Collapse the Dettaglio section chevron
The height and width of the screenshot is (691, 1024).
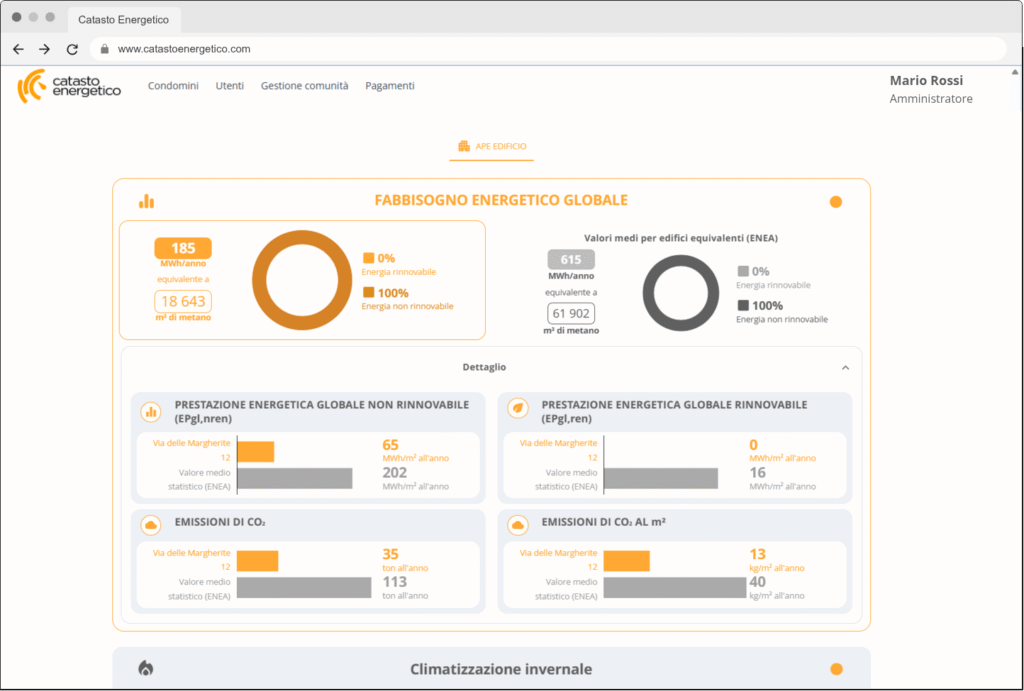point(845,368)
